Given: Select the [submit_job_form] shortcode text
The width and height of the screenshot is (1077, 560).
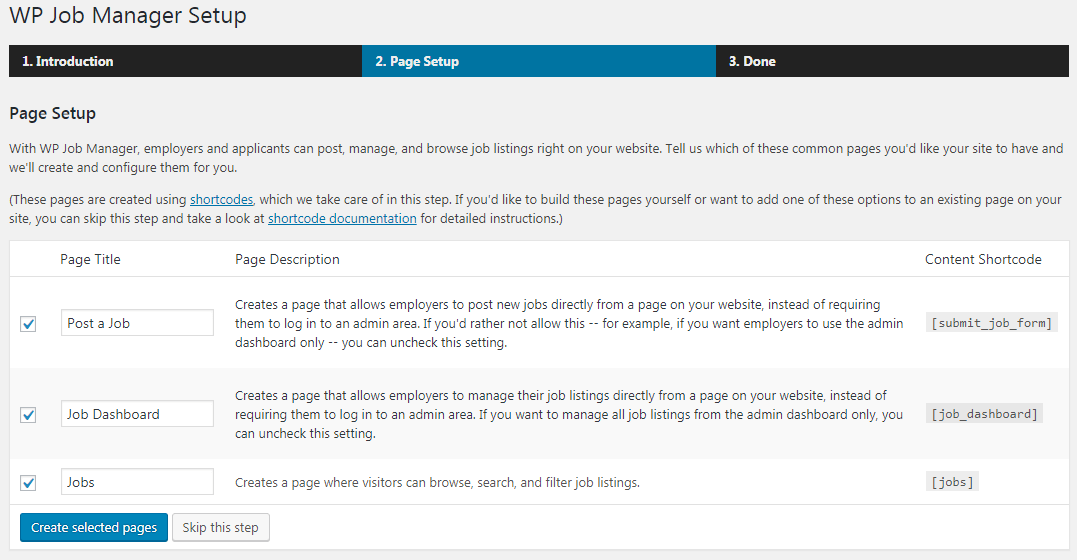Looking at the screenshot, I should (991, 323).
